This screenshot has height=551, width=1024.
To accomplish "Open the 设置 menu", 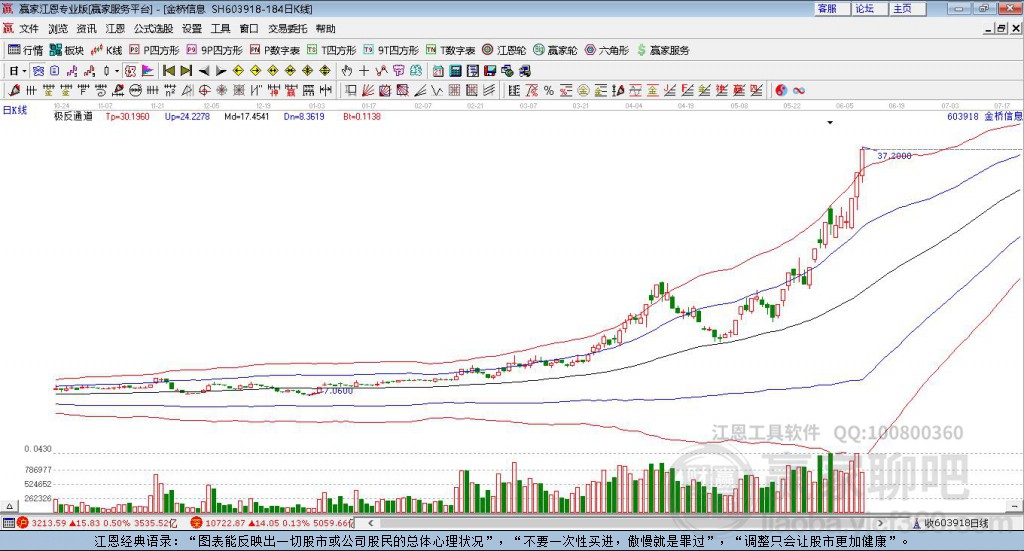I will tap(192, 29).
